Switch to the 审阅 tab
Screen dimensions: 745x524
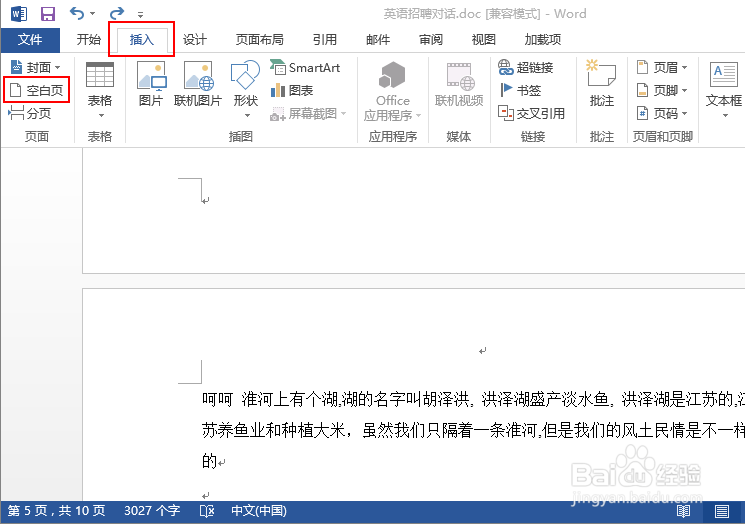point(431,39)
